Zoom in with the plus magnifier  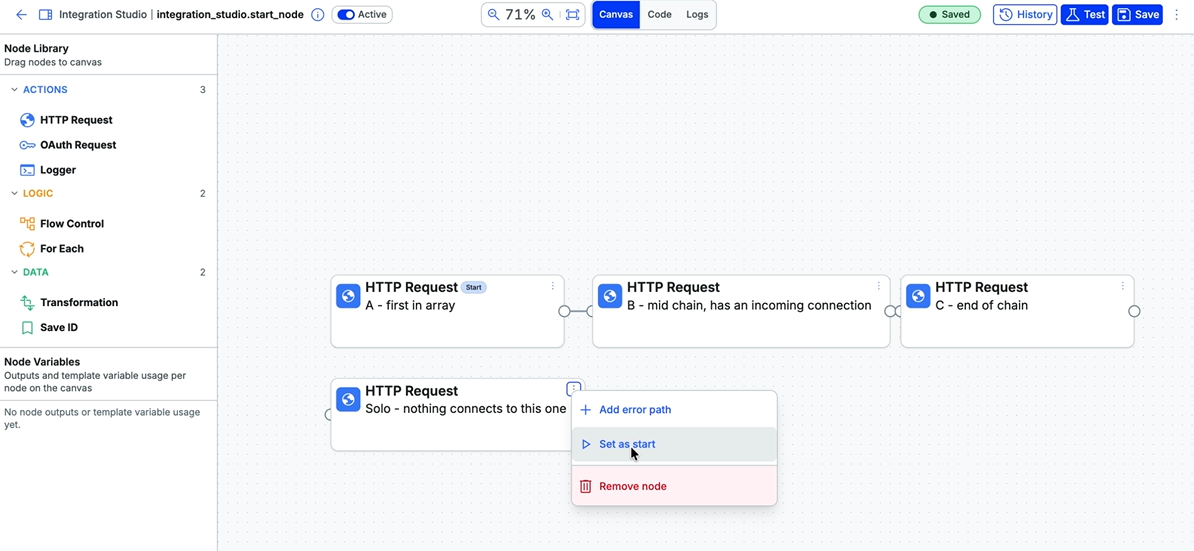pyautogui.click(x=547, y=14)
